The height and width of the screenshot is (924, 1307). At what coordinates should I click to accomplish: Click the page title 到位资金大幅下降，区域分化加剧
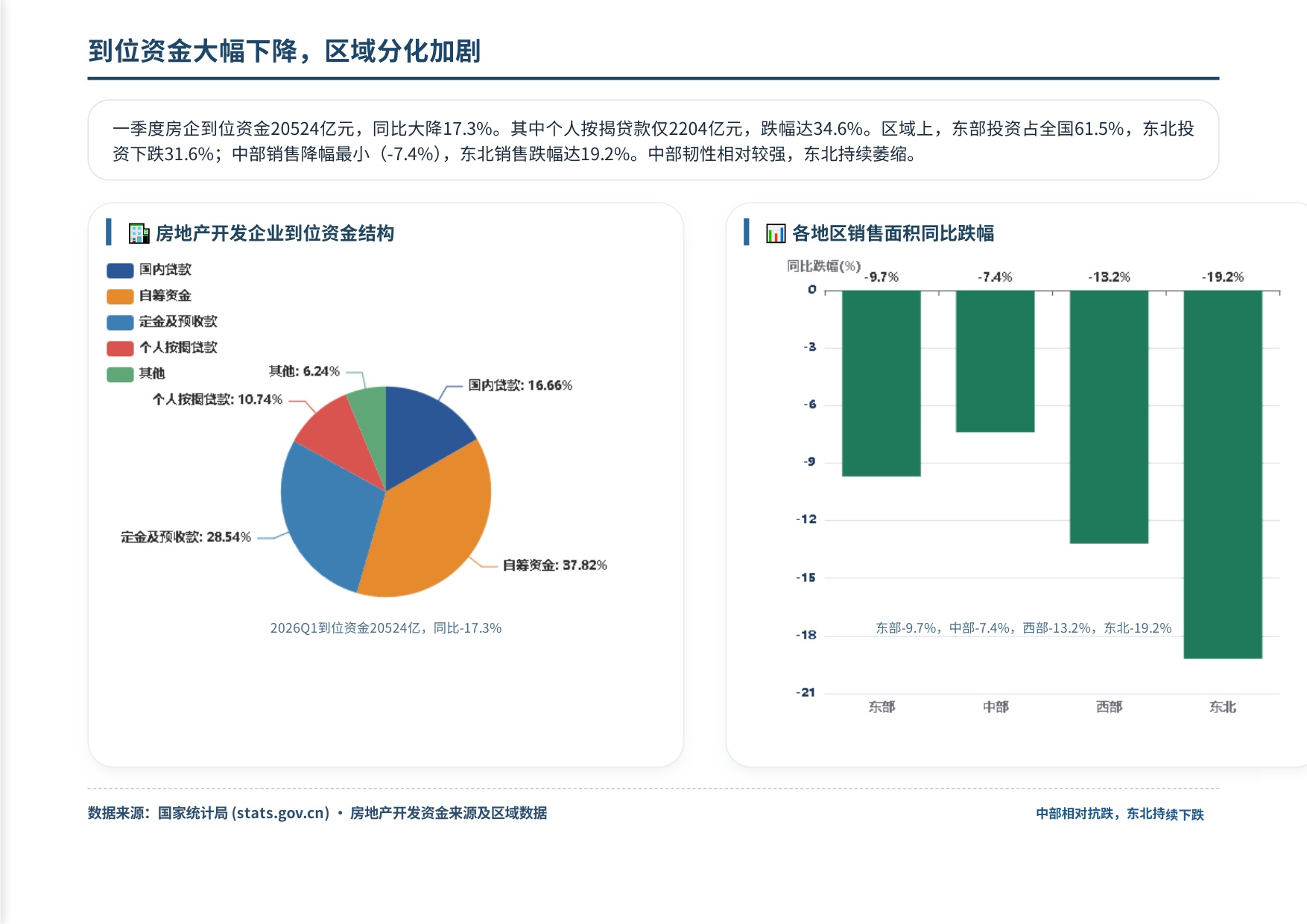tap(285, 51)
